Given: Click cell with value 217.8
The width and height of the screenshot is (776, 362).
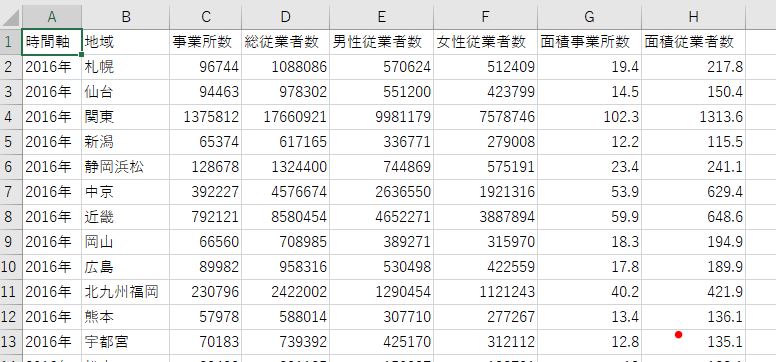Looking at the screenshot, I should click(693, 67).
